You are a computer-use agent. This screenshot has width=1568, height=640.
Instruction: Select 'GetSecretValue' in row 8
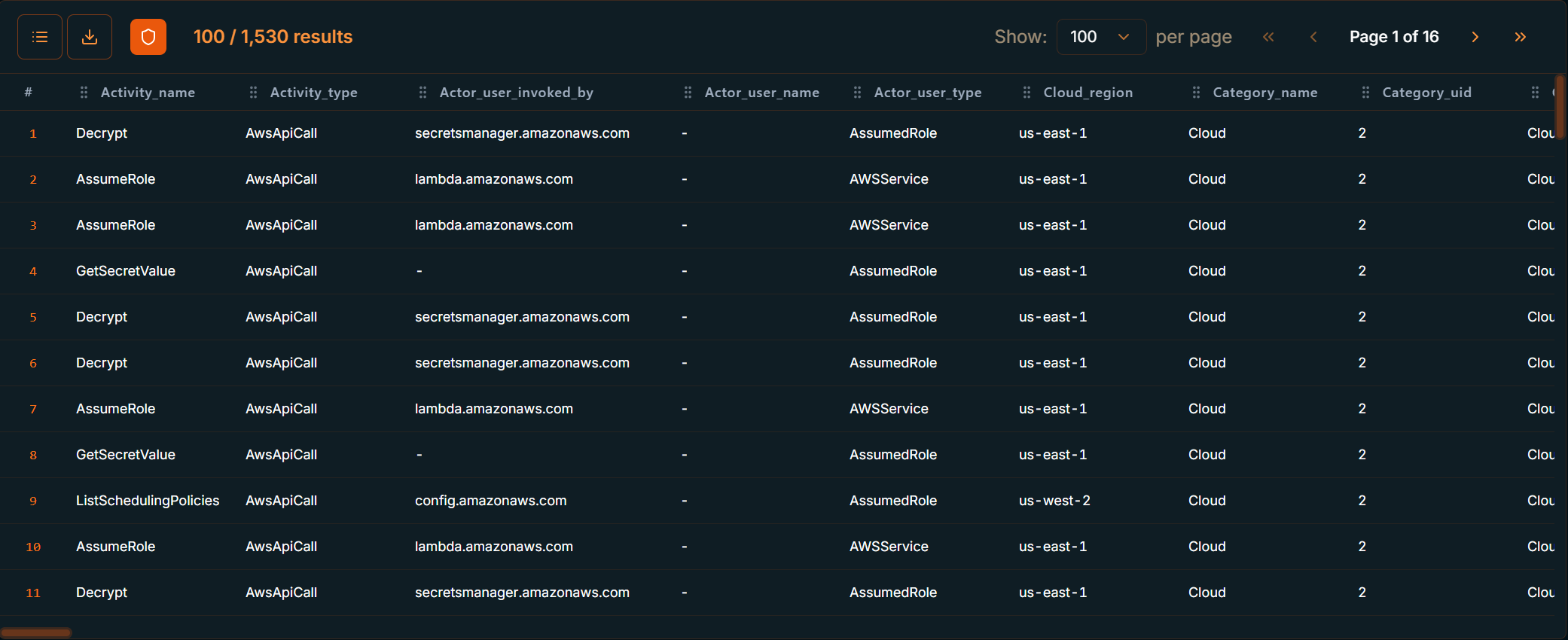click(x=126, y=455)
